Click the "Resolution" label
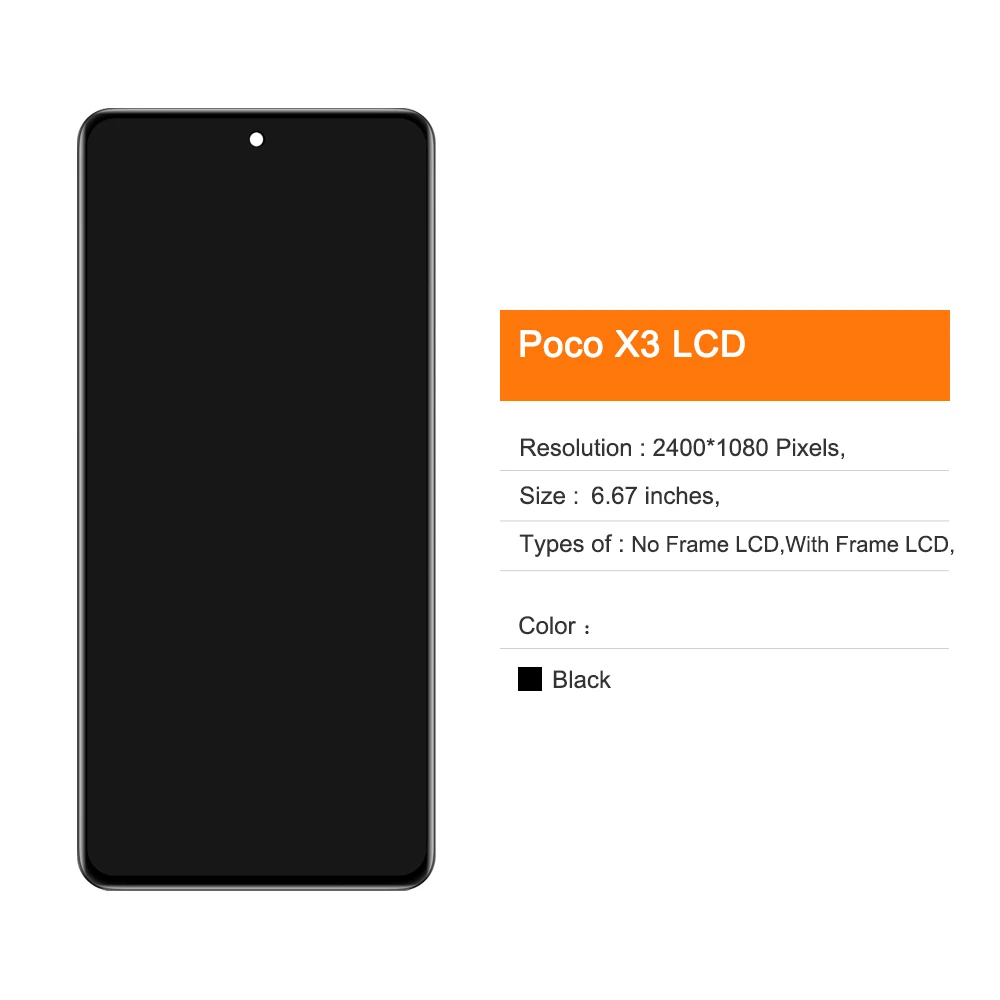 (x=576, y=448)
